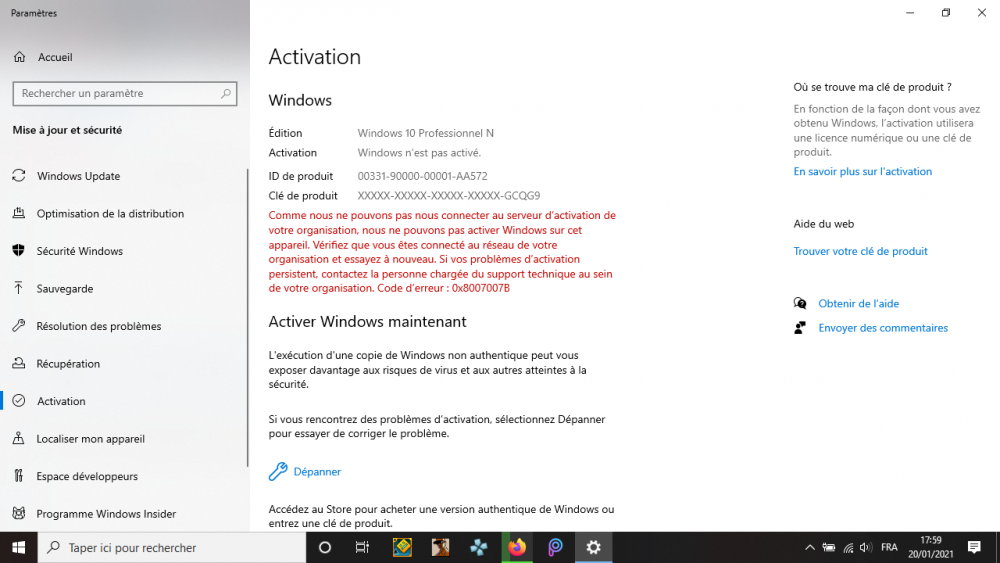Open the Windows Start menu
The height and width of the screenshot is (563, 1000).
(18, 548)
